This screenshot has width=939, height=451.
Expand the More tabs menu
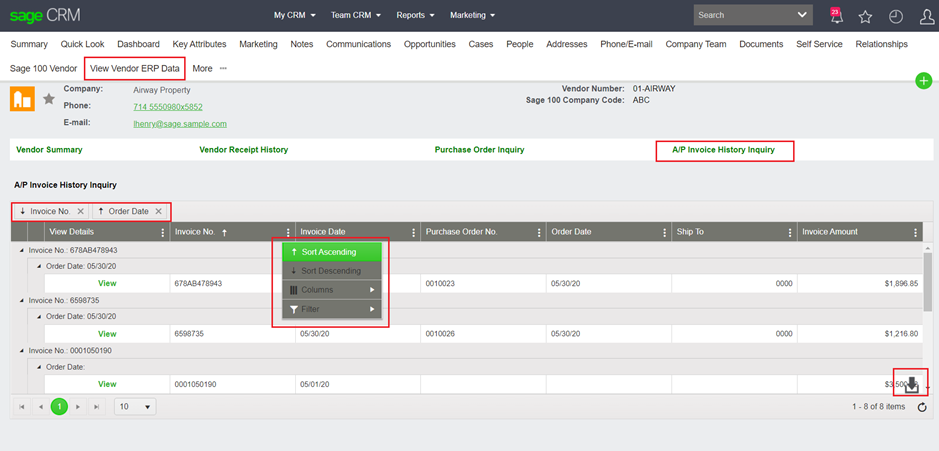click(210, 68)
